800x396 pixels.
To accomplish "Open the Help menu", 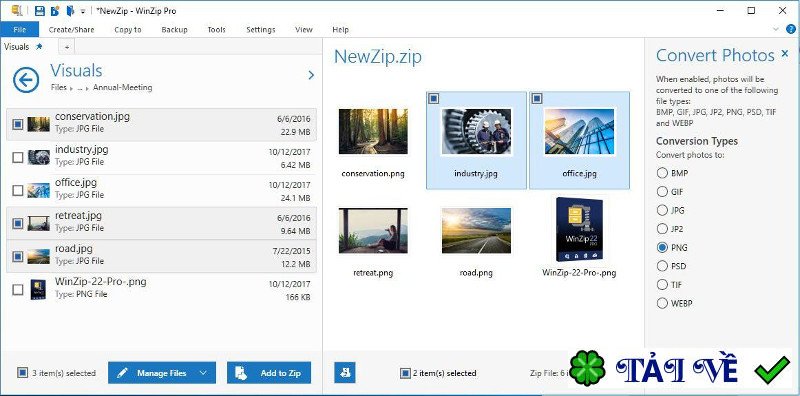I will pyautogui.click(x=340, y=30).
